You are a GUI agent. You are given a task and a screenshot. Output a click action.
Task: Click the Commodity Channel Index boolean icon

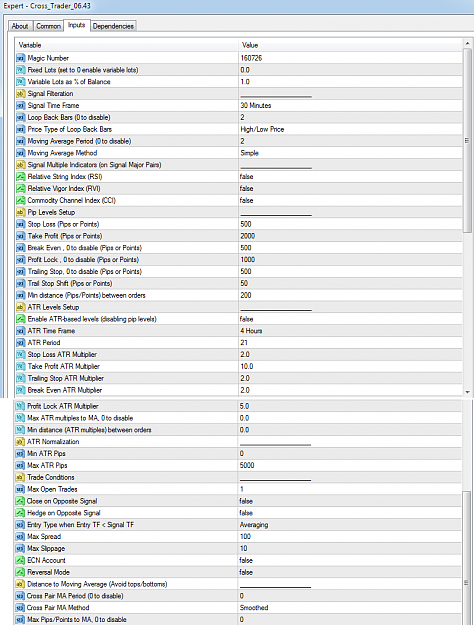21,200
